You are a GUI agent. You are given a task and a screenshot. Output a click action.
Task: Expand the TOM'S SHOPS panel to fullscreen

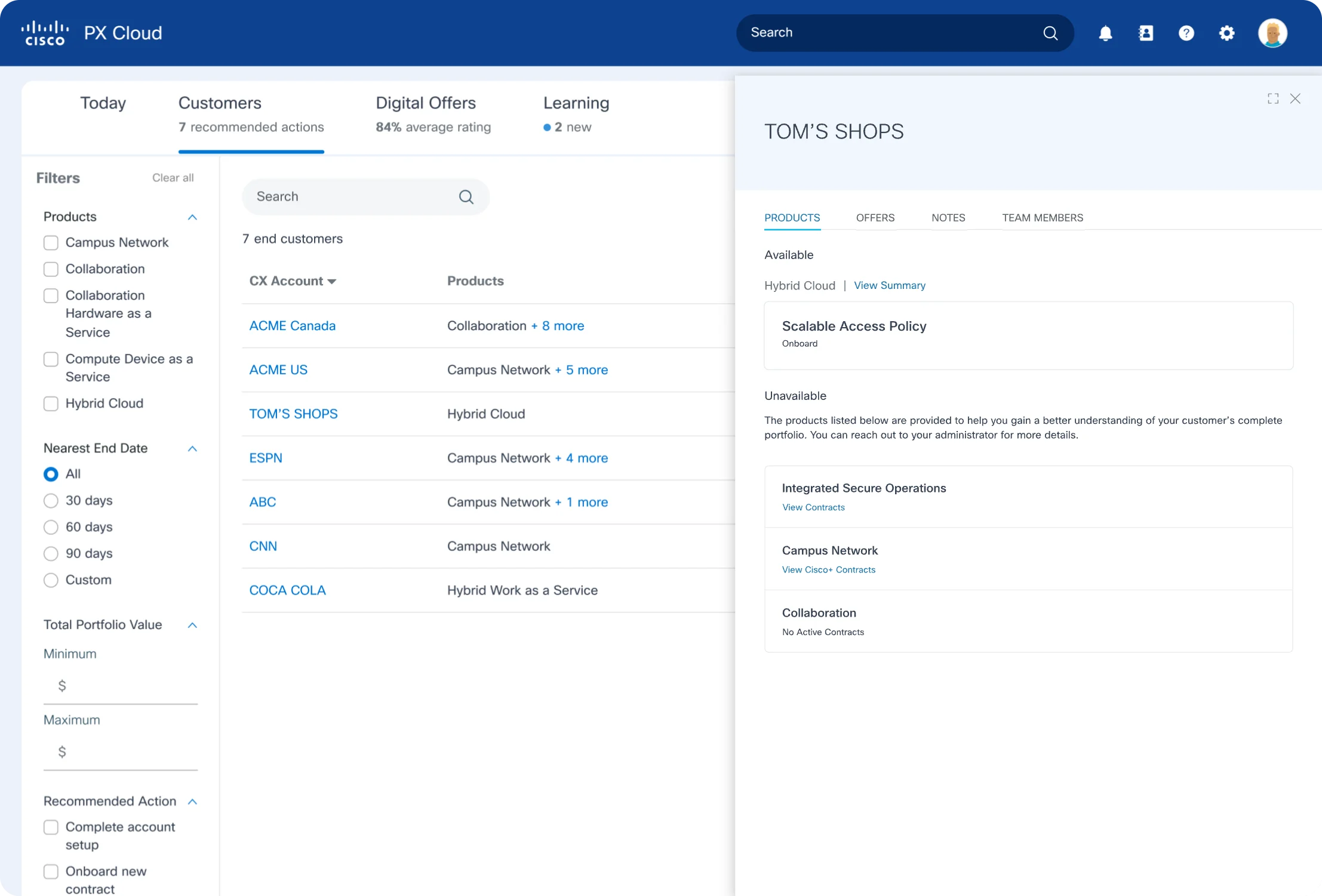point(1273,98)
